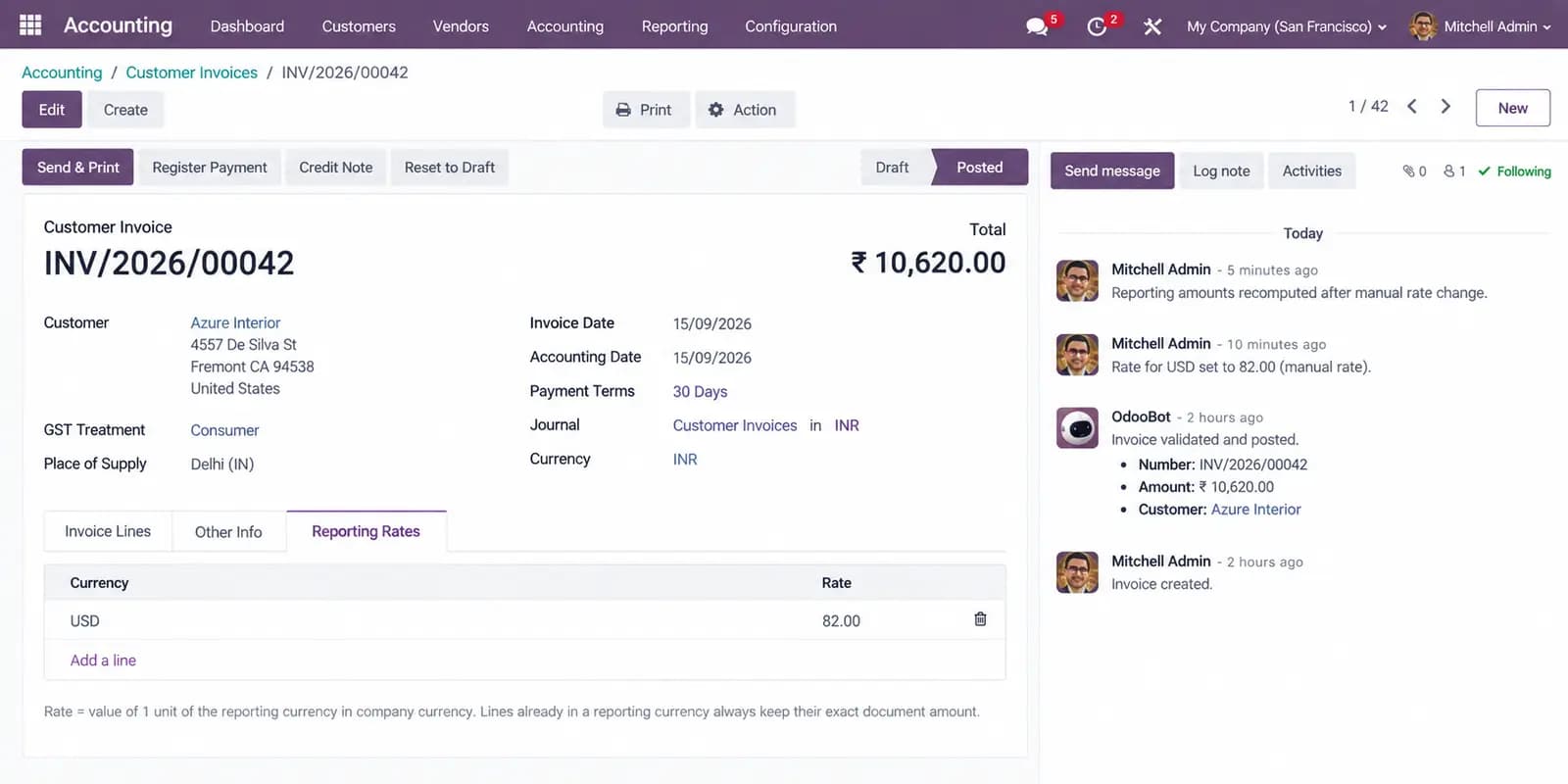Open the debug tools wrench icon
Screen dimensions: 1568x784
tap(1152, 26)
